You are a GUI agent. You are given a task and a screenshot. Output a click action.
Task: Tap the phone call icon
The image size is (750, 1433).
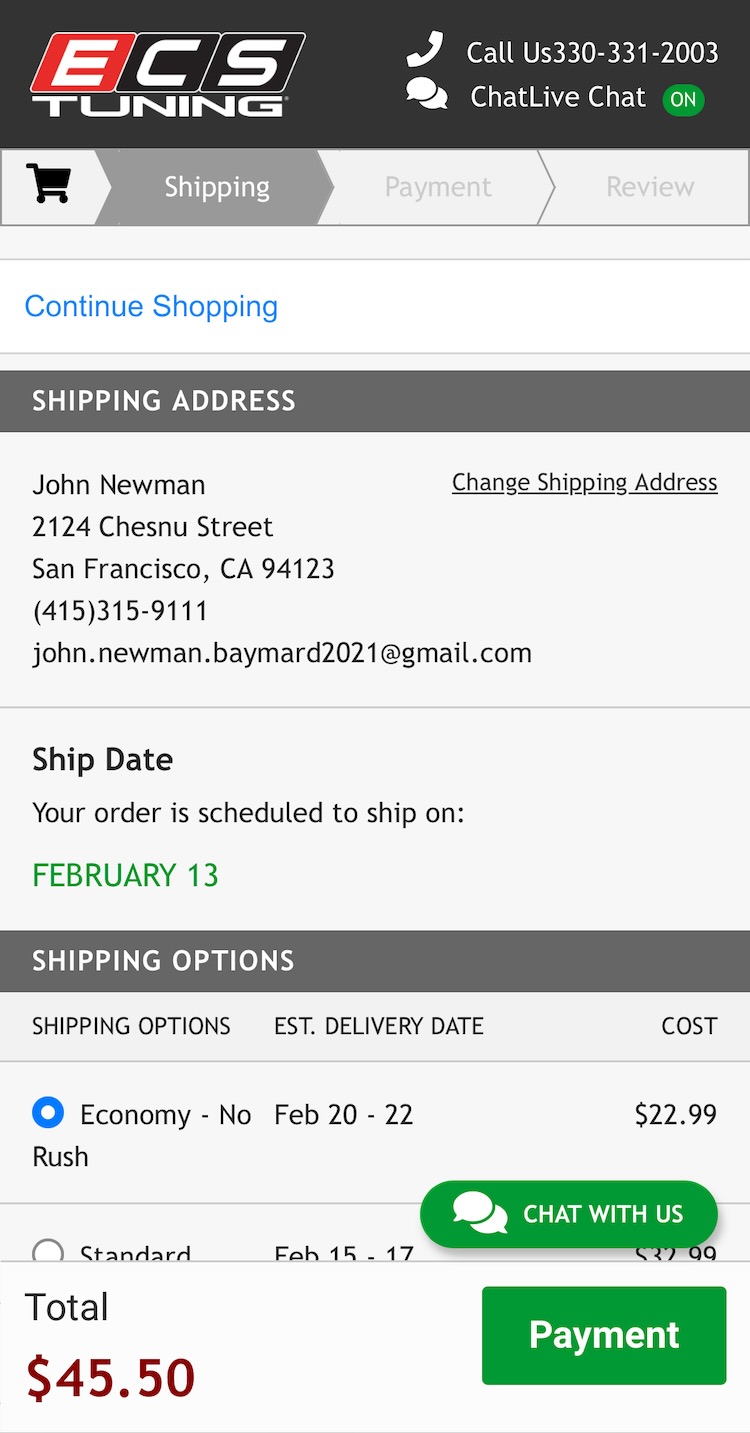tap(425, 50)
